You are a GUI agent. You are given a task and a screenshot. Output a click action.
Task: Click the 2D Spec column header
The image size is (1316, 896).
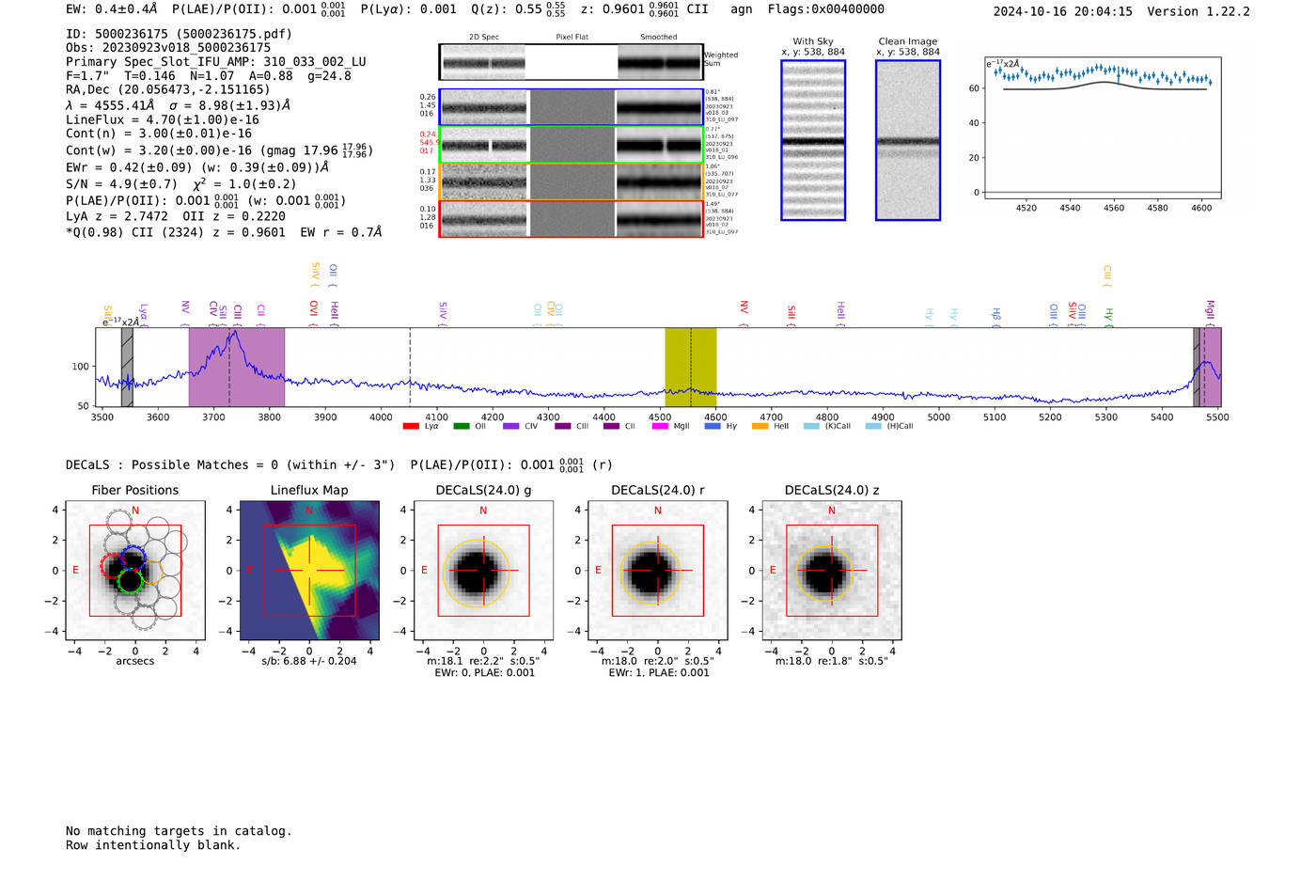(484, 38)
